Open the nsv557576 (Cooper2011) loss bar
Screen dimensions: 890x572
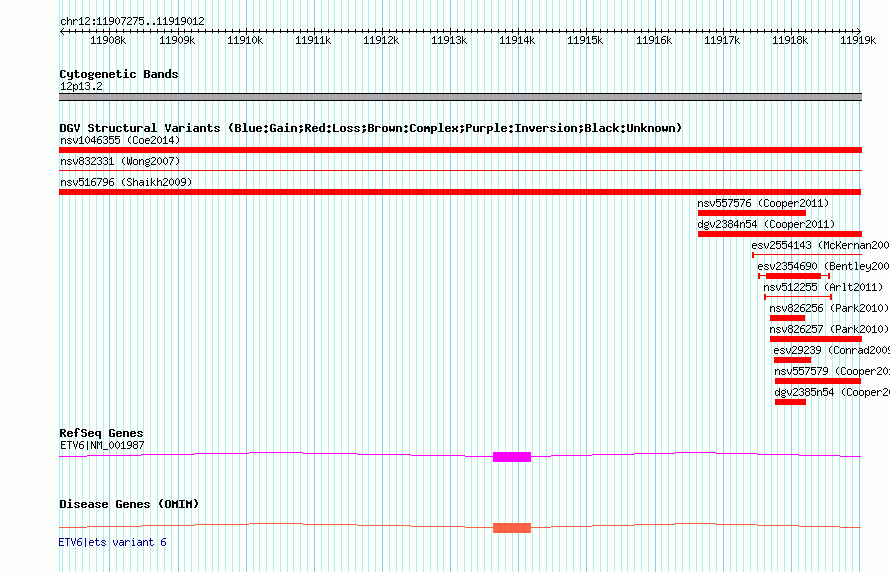click(x=752, y=213)
